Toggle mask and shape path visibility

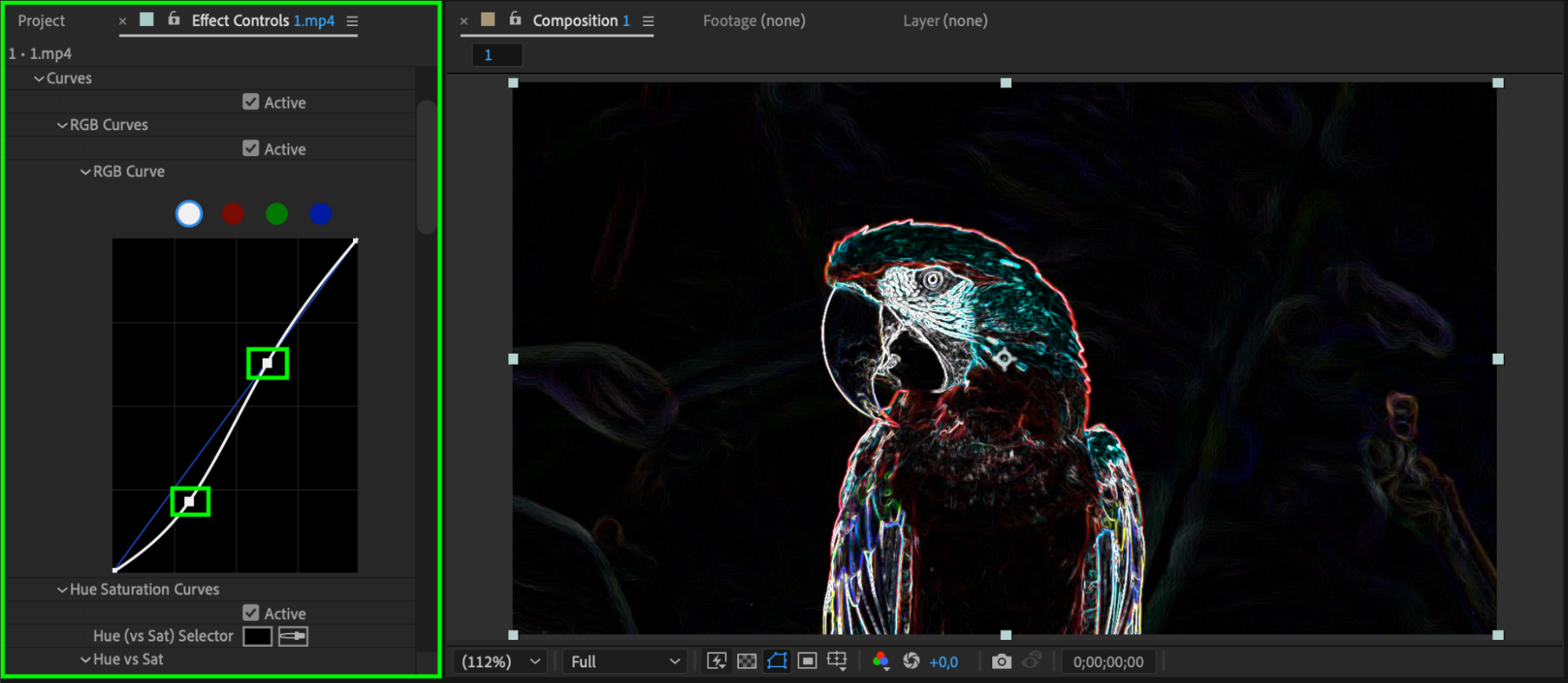tap(777, 661)
